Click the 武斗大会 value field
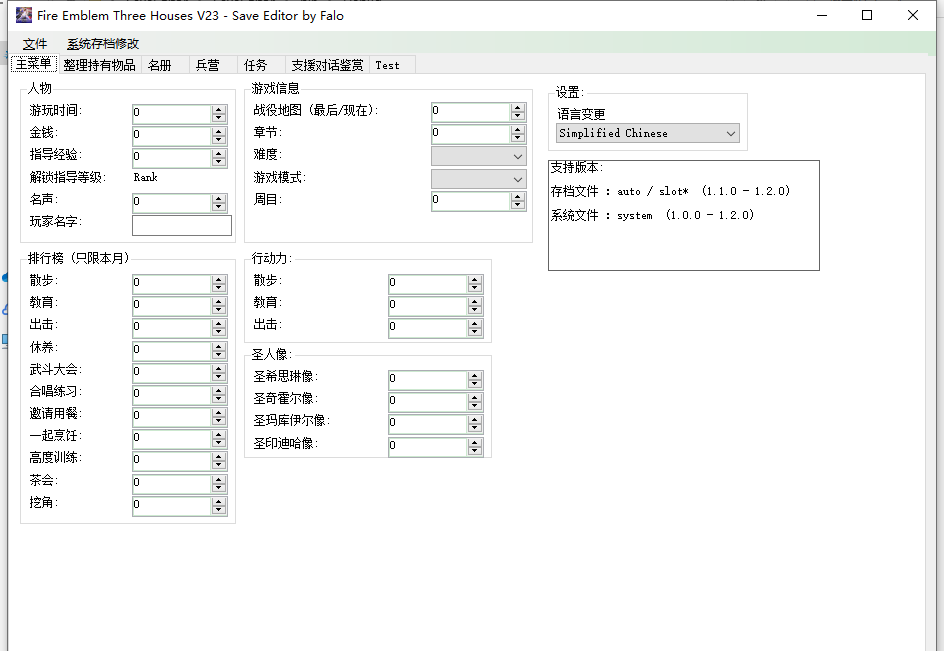Screen dimensions: 944x651 point(172,373)
